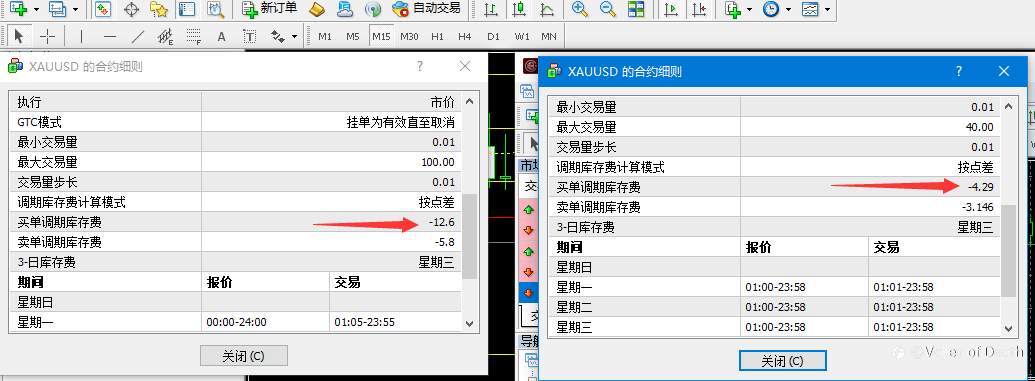Open Strategy Tester magnifier icon

215,9
